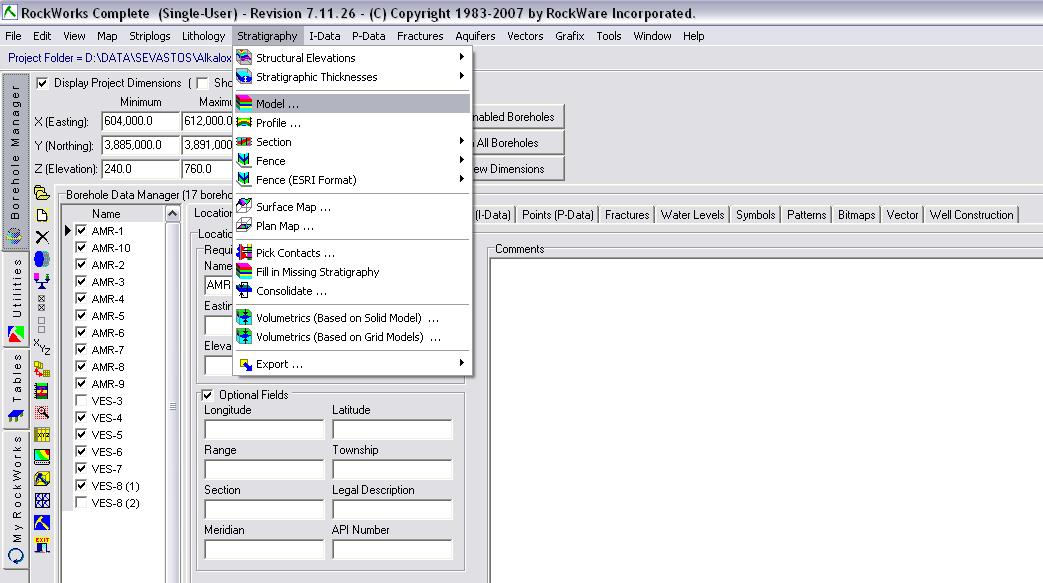Click the rainbow contour map icon

[42, 457]
